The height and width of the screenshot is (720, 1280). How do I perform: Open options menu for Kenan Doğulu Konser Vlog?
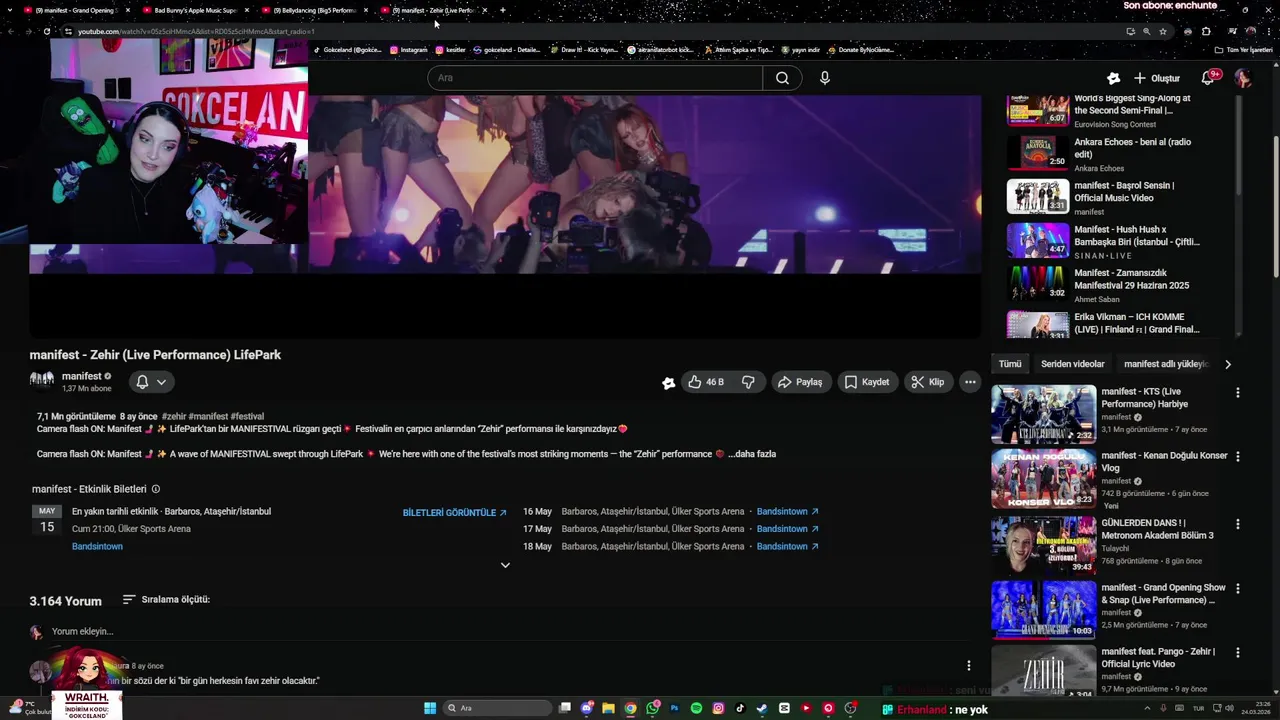(1237, 457)
